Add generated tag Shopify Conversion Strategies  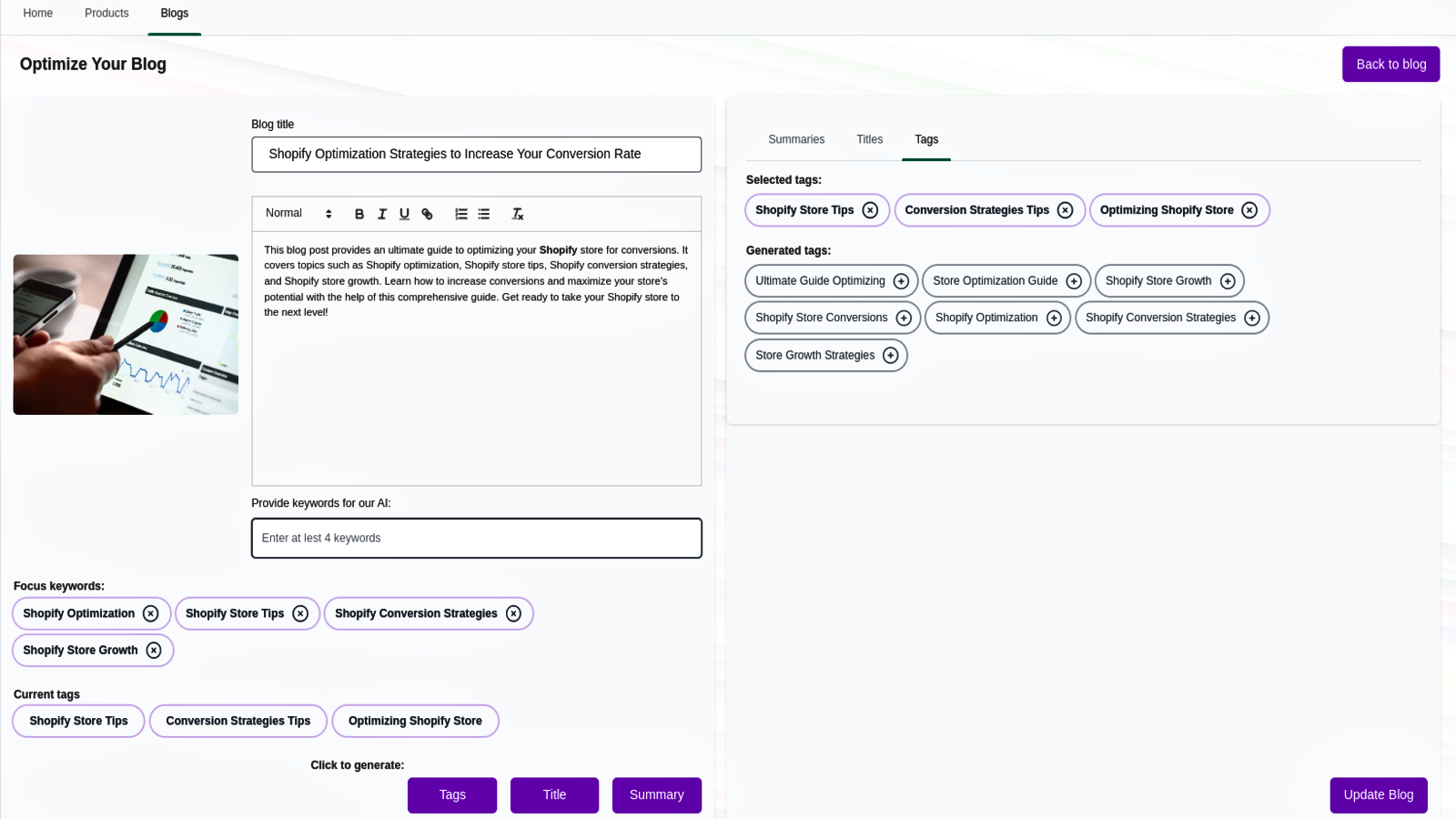(x=1252, y=318)
